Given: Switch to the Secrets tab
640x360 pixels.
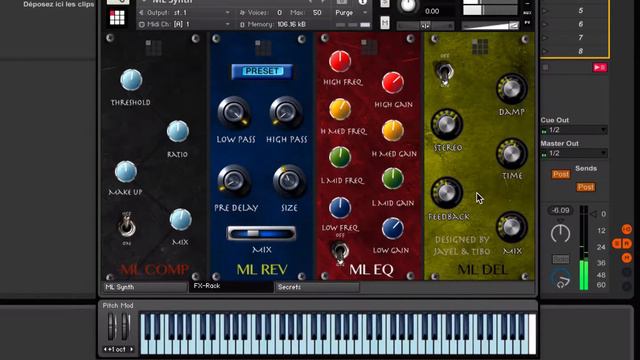Looking at the screenshot, I should pyautogui.click(x=317, y=287).
